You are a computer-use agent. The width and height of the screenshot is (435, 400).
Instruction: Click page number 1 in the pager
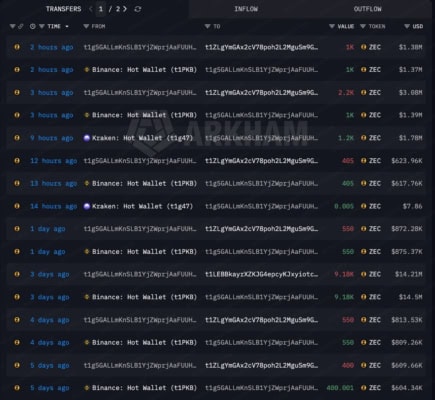(x=101, y=9)
